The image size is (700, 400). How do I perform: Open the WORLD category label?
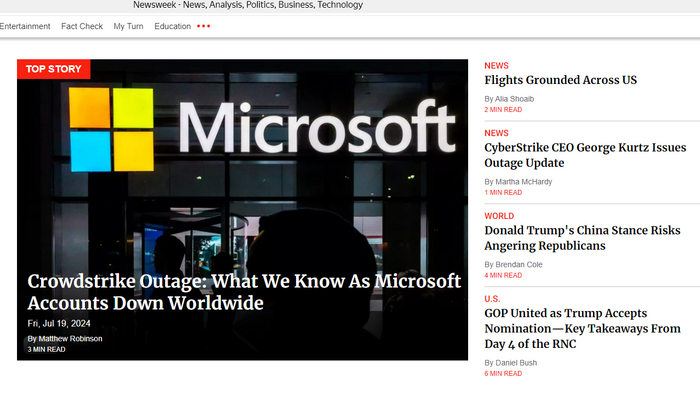[x=499, y=216]
